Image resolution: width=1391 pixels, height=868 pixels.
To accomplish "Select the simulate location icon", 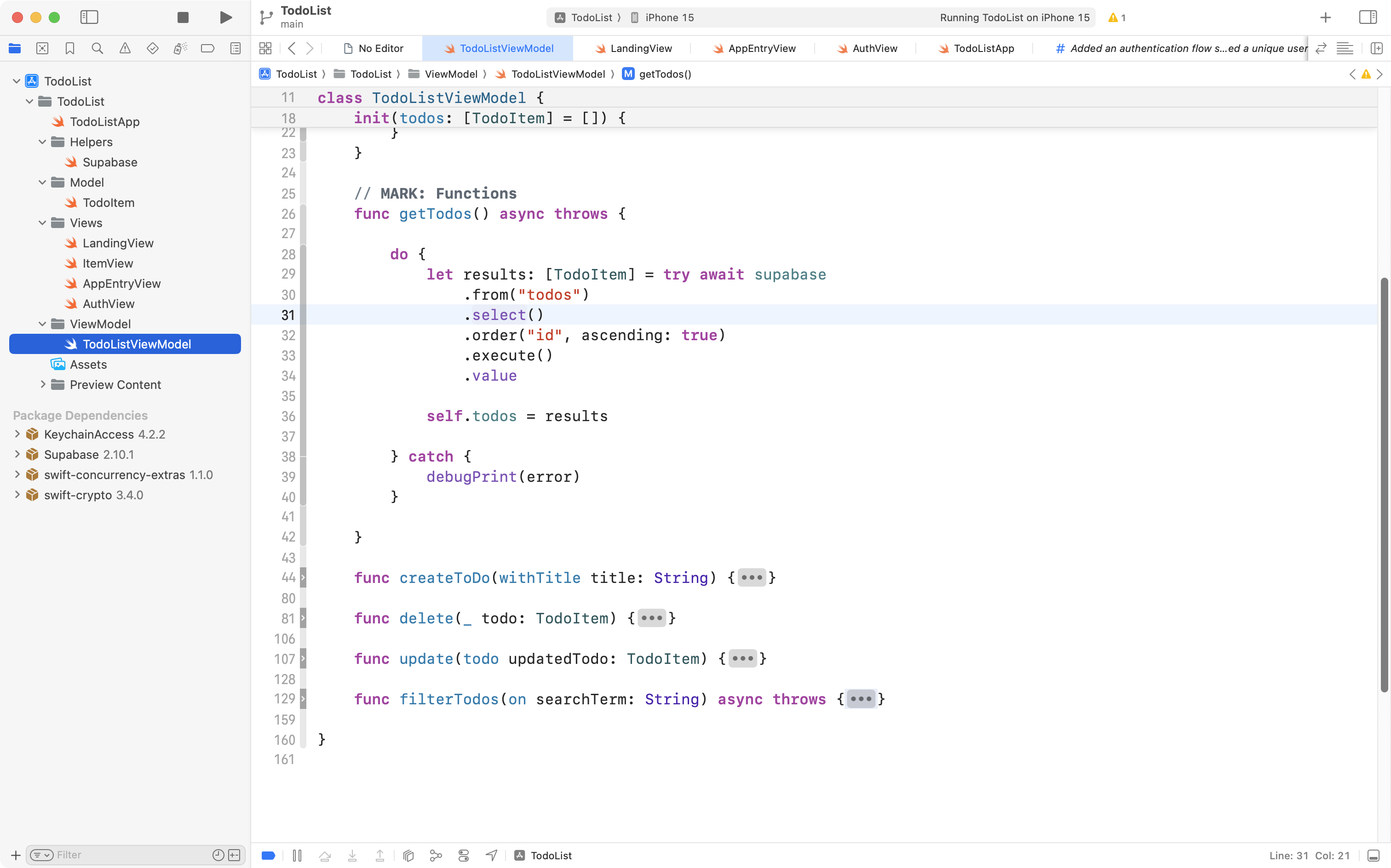I will (x=491, y=856).
